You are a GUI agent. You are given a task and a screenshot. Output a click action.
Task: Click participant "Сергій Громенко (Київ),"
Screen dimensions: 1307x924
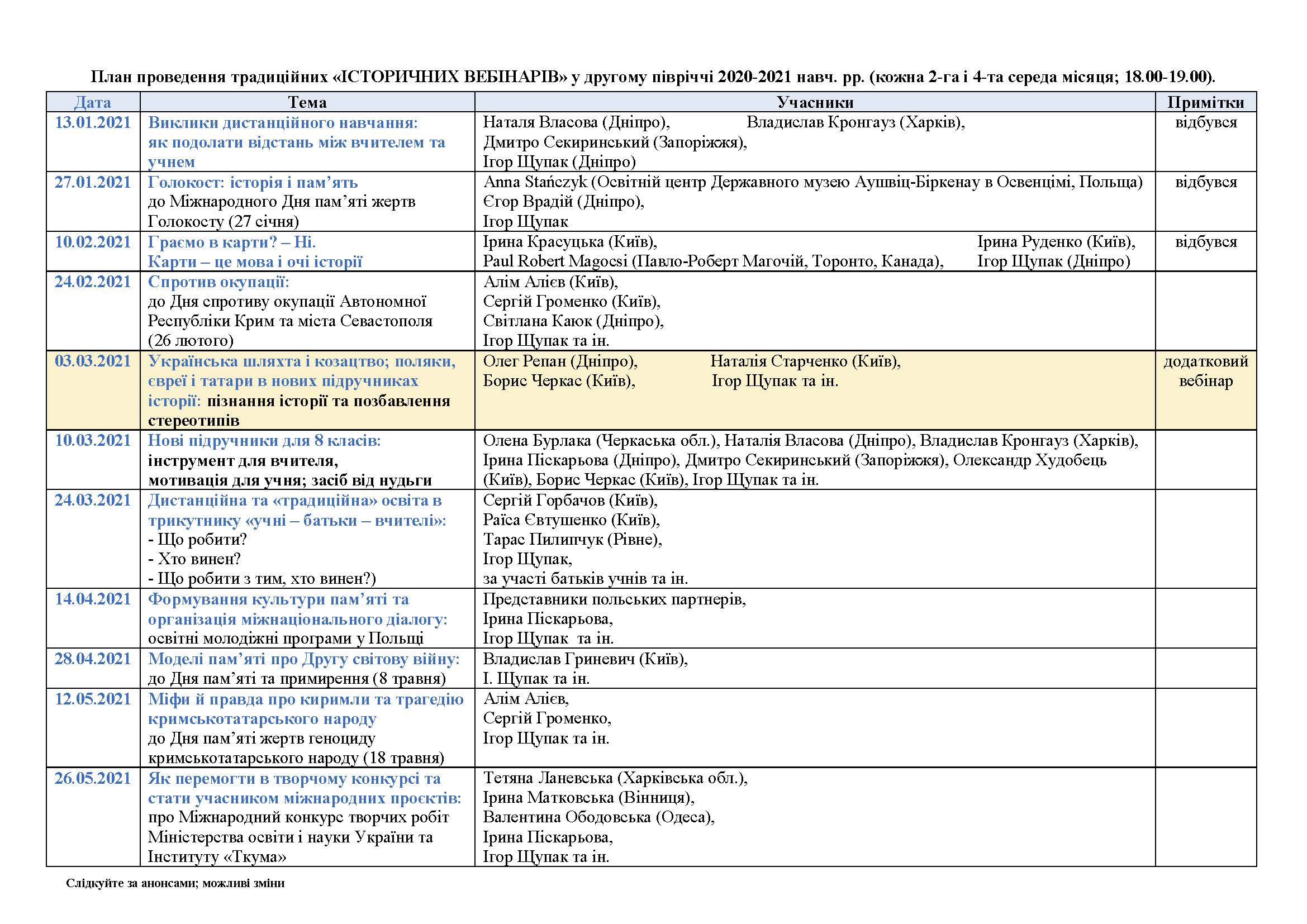pyautogui.click(x=572, y=302)
